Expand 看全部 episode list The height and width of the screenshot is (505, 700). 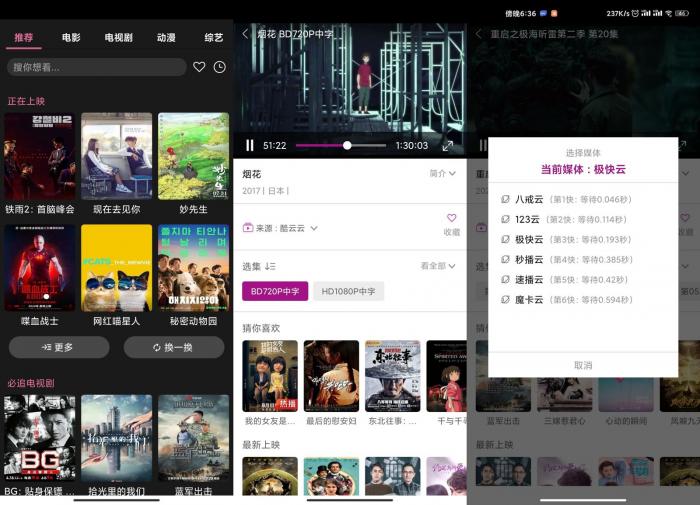pyautogui.click(x=438, y=266)
